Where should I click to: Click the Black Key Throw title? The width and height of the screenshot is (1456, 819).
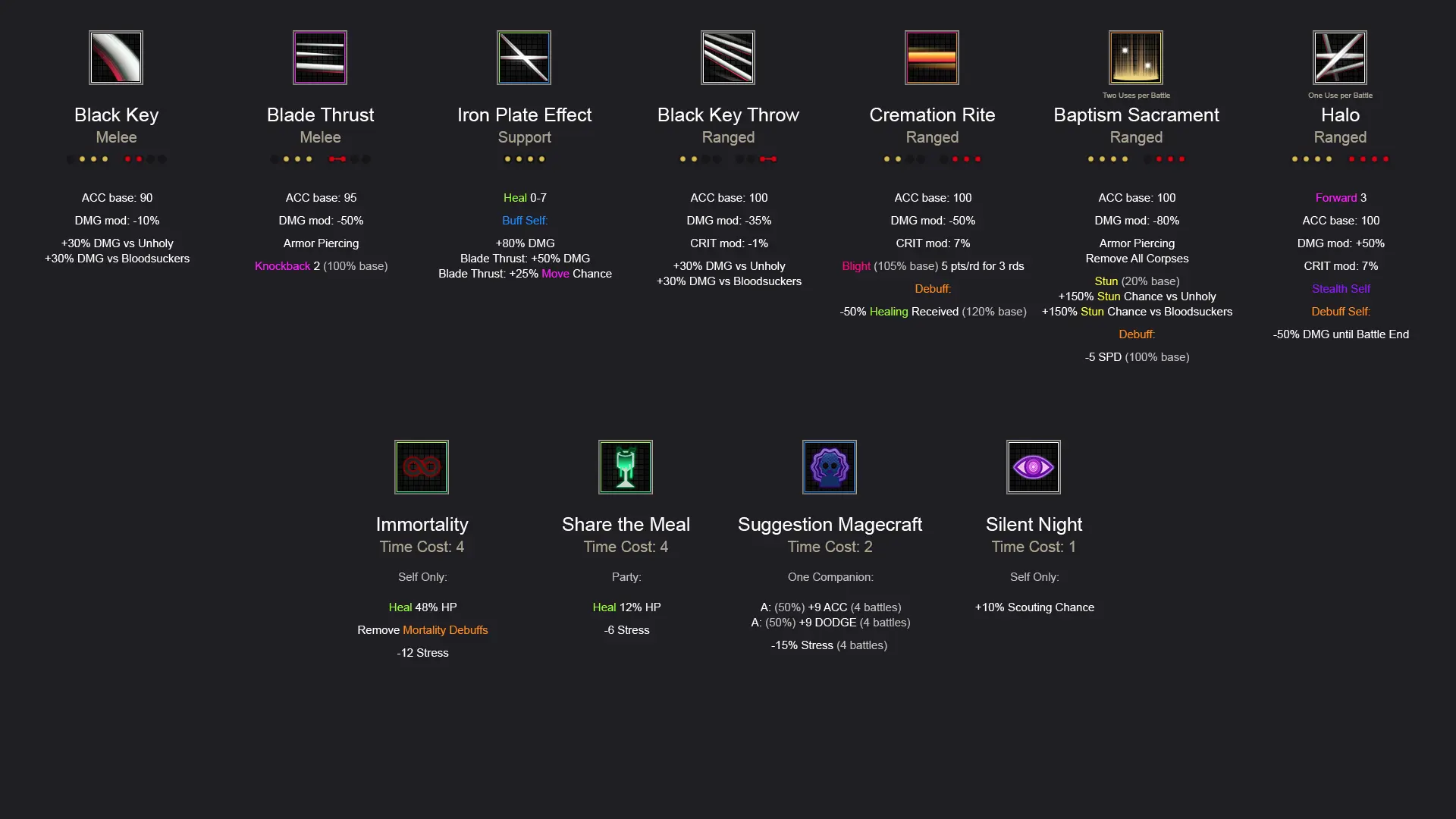pos(728,115)
